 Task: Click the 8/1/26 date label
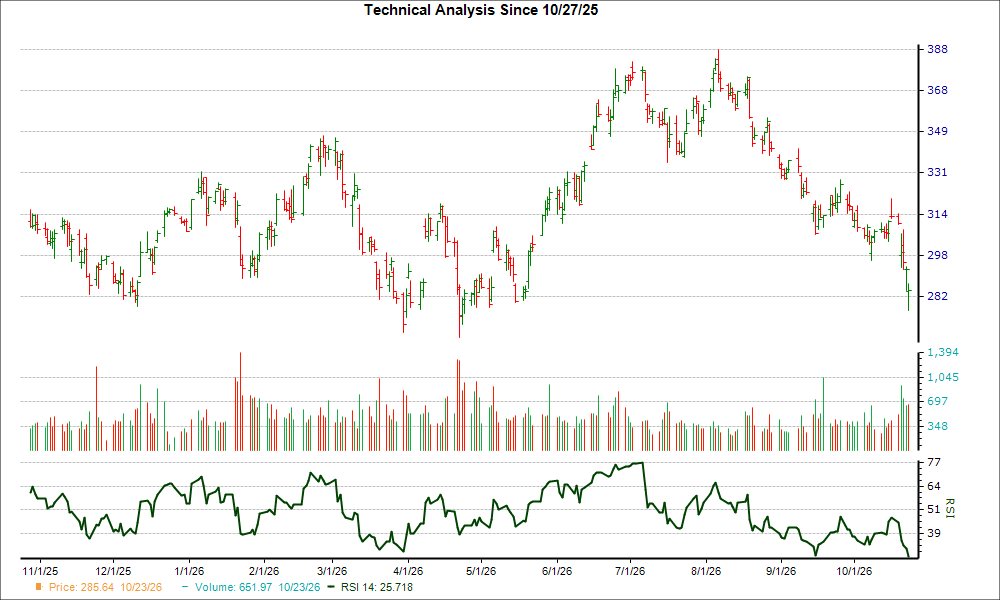[706, 571]
